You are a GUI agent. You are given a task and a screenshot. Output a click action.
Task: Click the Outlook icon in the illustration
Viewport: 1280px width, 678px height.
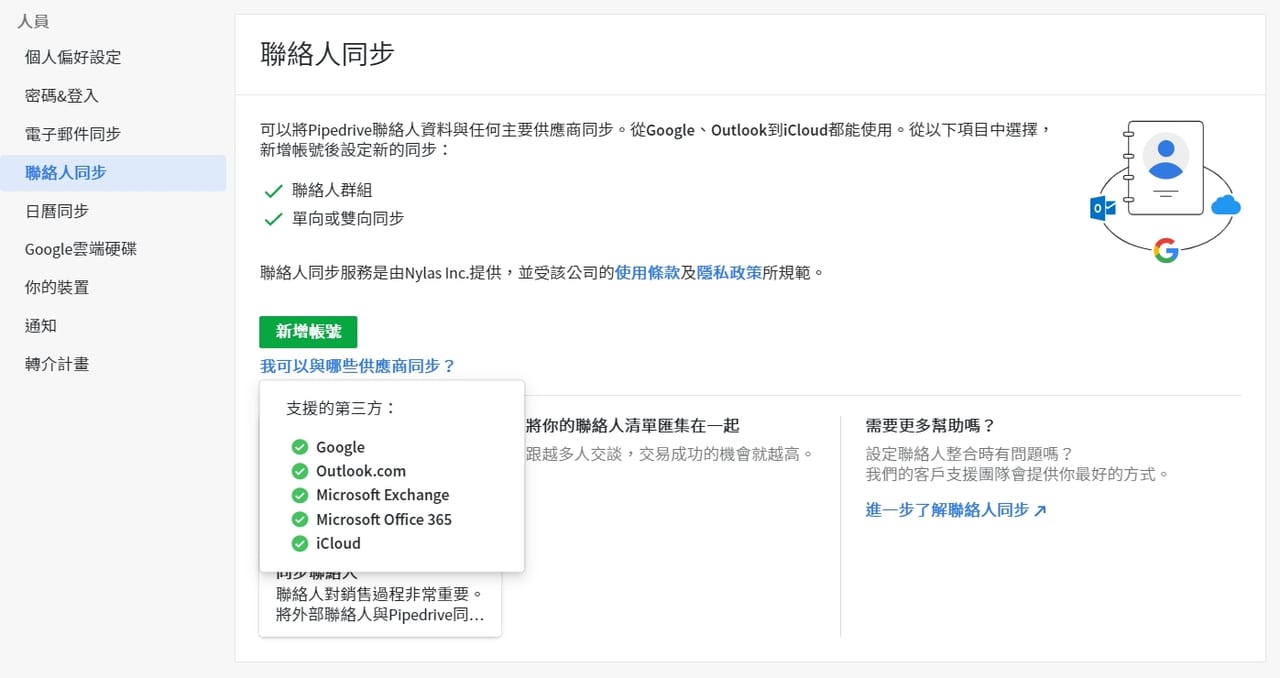pos(1102,208)
